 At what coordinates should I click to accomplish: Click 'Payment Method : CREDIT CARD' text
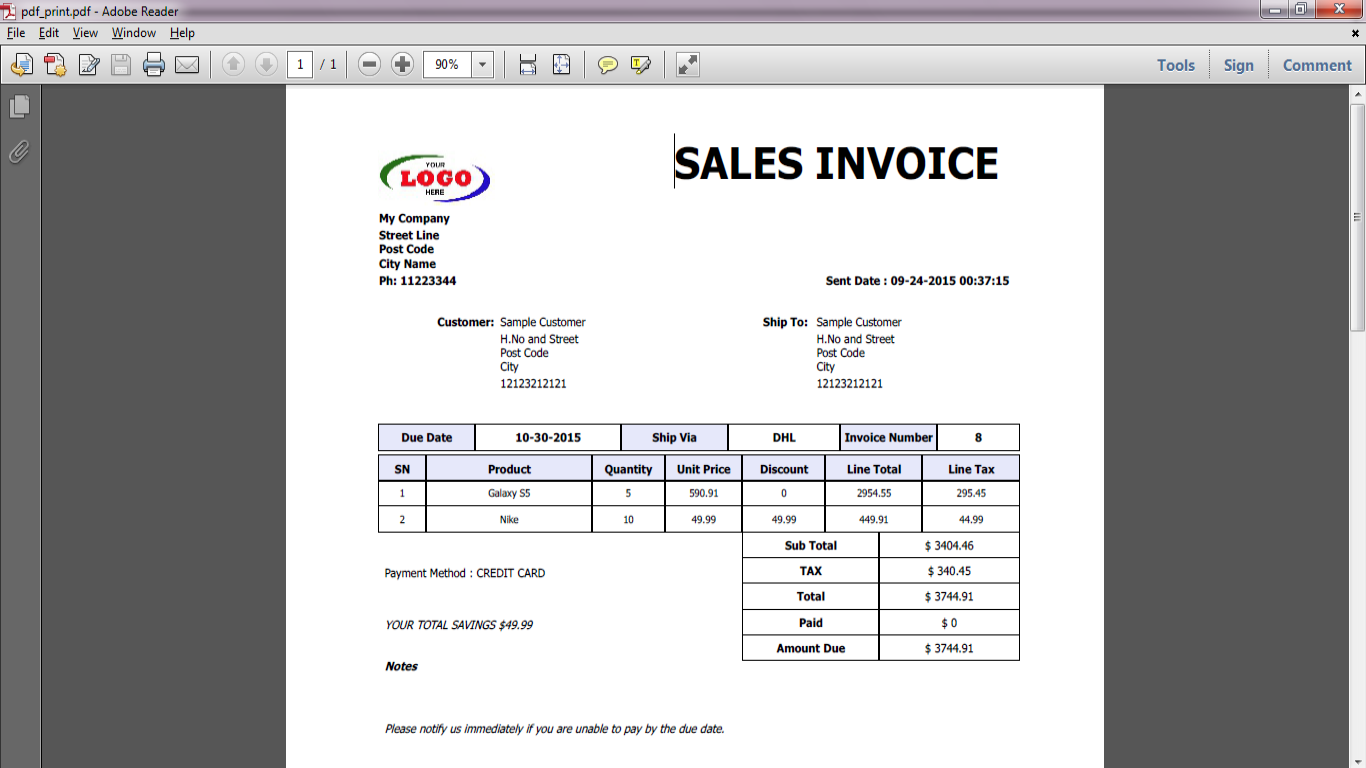pos(465,573)
